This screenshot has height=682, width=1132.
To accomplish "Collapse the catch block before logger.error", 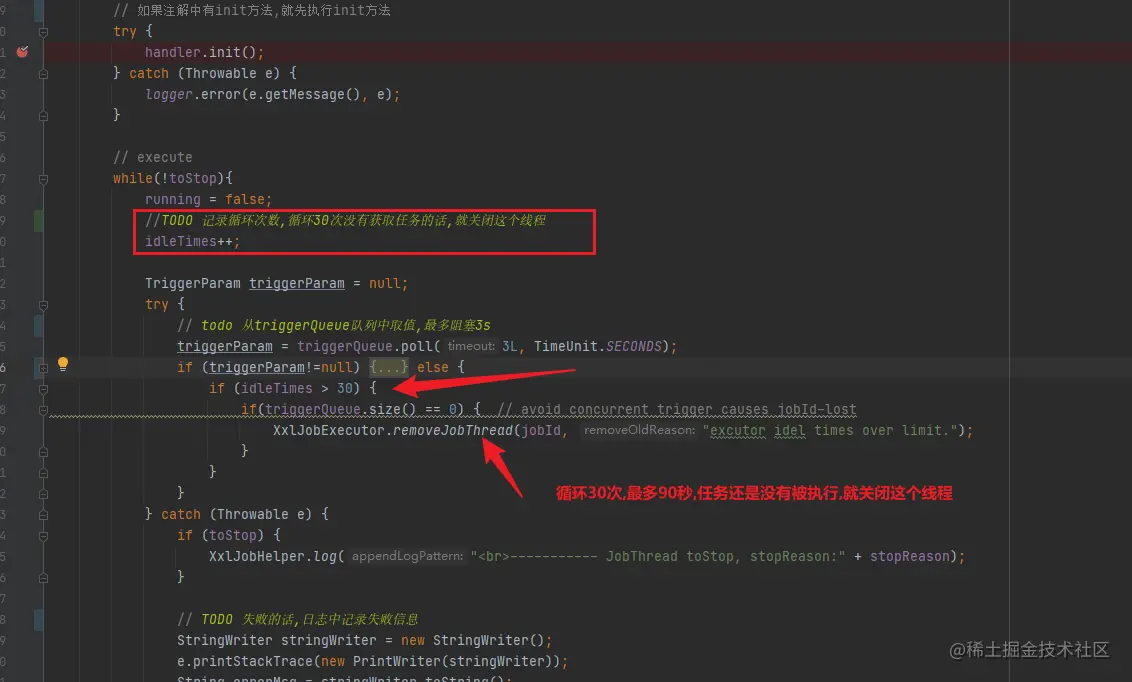I will click(43, 74).
